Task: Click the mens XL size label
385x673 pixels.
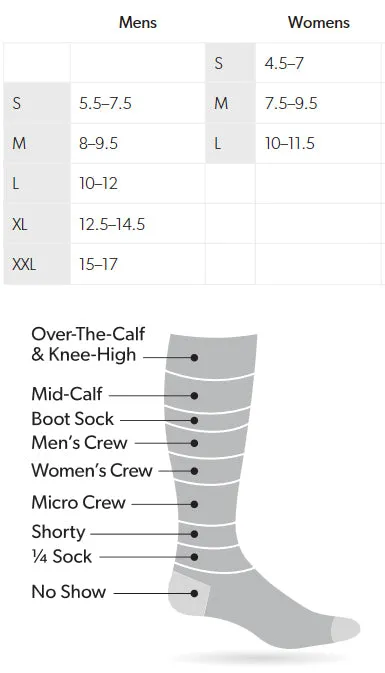Action: point(20,224)
